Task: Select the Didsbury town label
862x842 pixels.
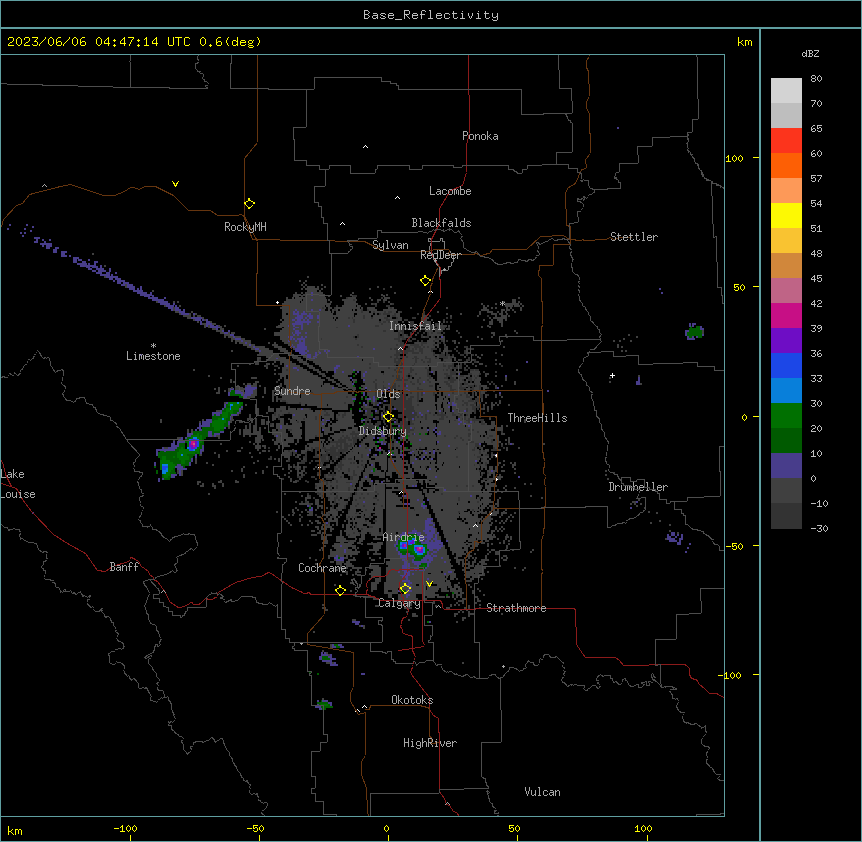Action: coord(382,431)
